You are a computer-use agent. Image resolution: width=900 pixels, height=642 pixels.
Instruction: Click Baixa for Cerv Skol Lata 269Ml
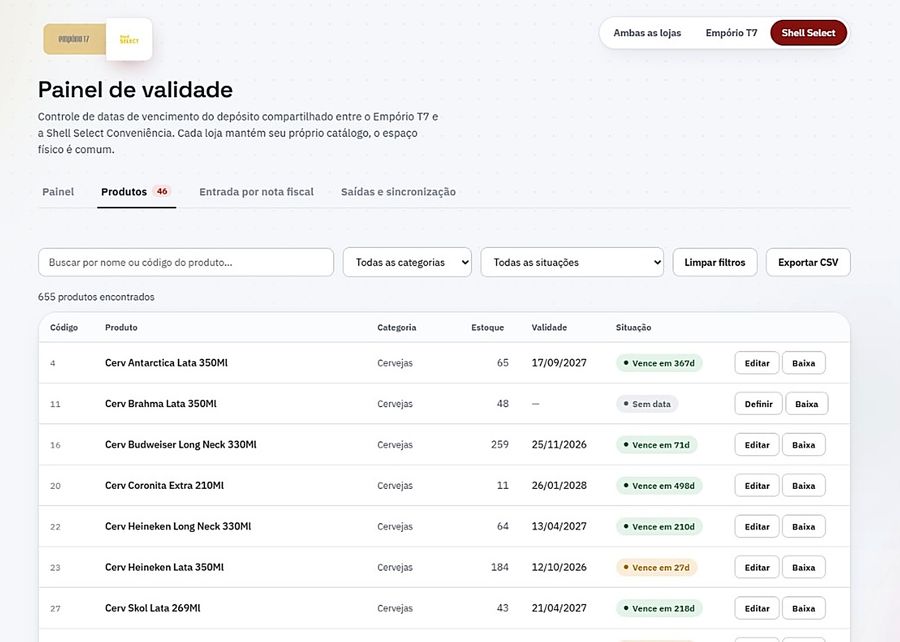[804, 608]
